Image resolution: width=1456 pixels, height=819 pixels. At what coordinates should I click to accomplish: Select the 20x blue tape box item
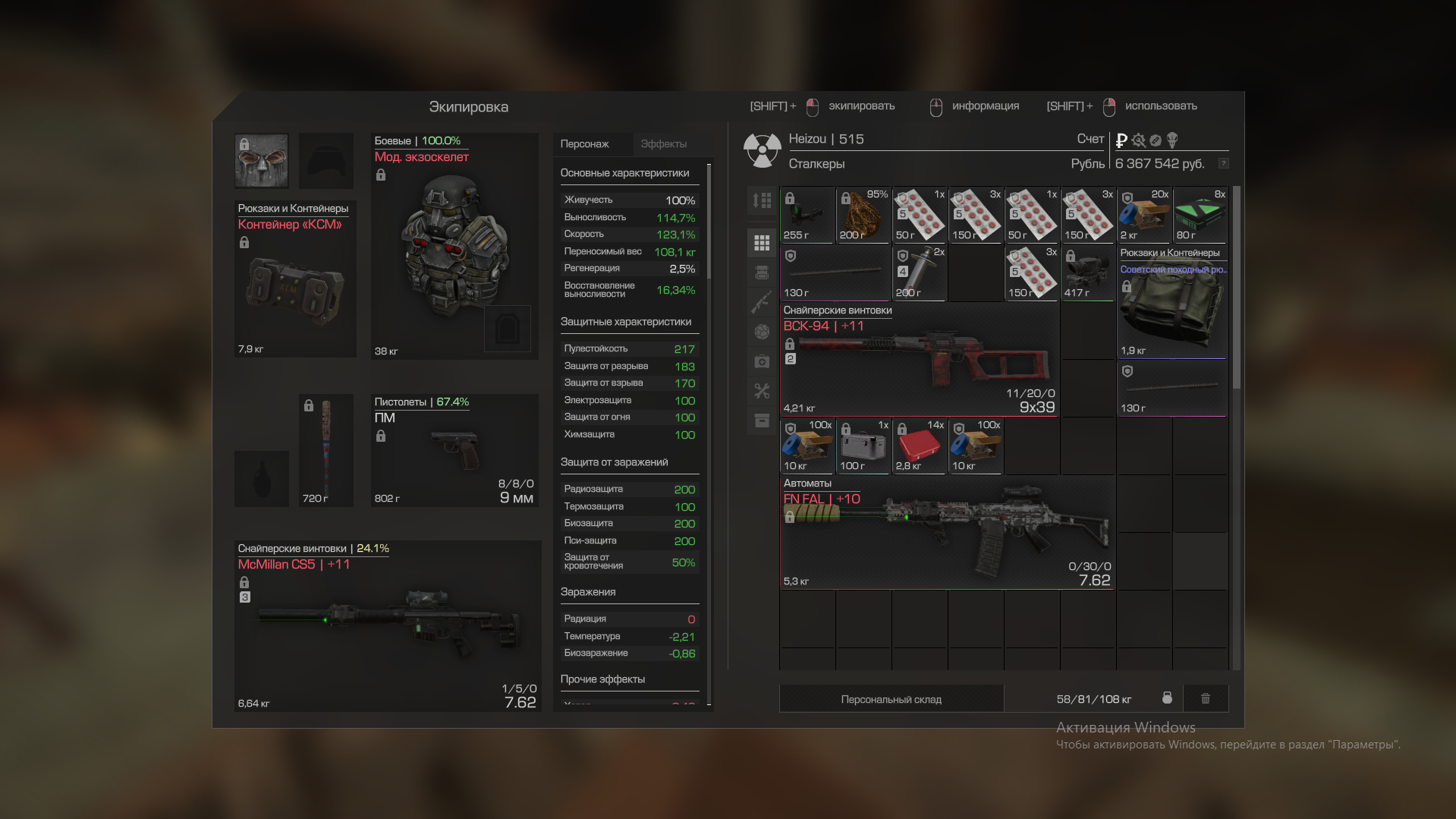[x=1144, y=216]
